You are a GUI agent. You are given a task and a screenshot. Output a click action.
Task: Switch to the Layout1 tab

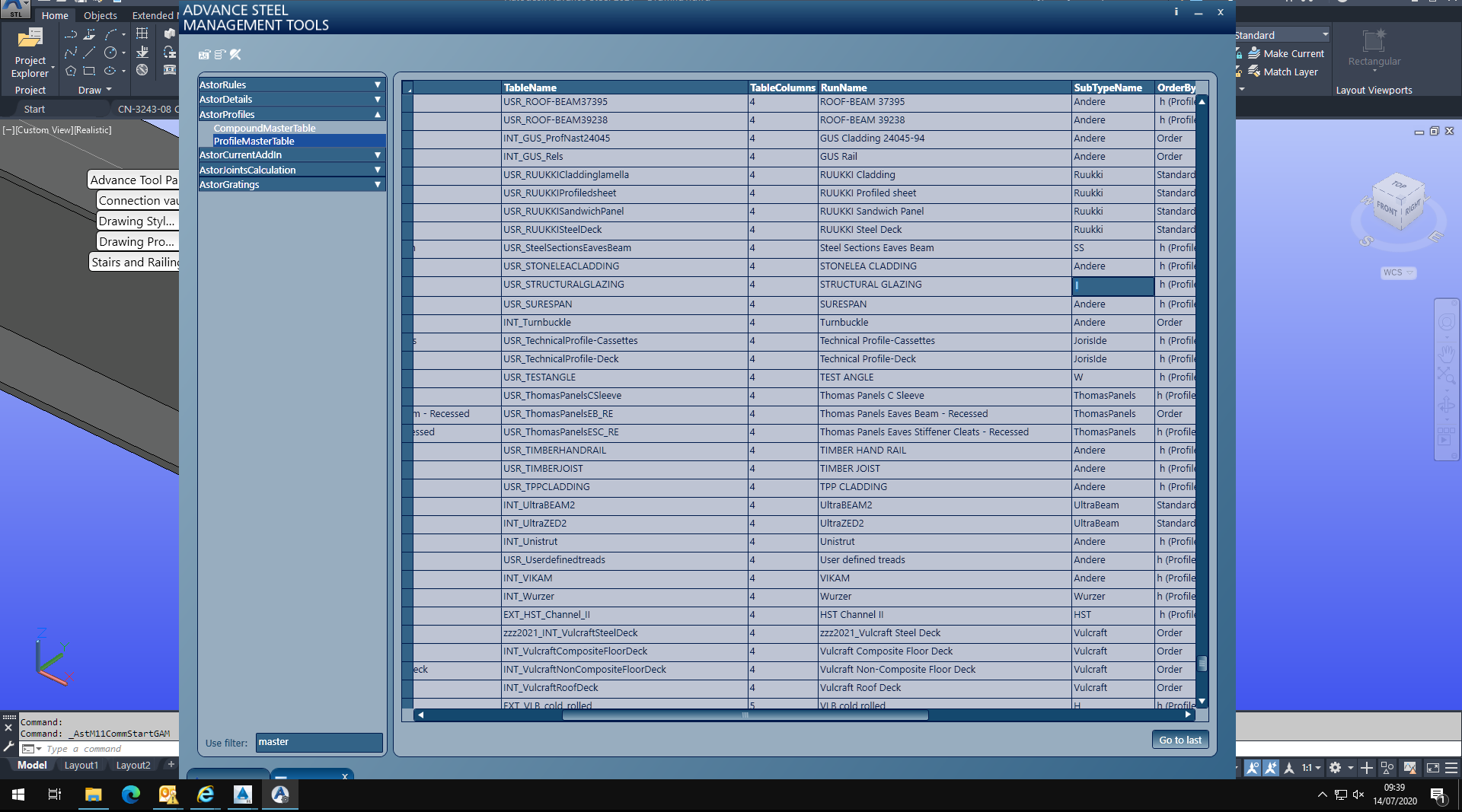coord(81,766)
